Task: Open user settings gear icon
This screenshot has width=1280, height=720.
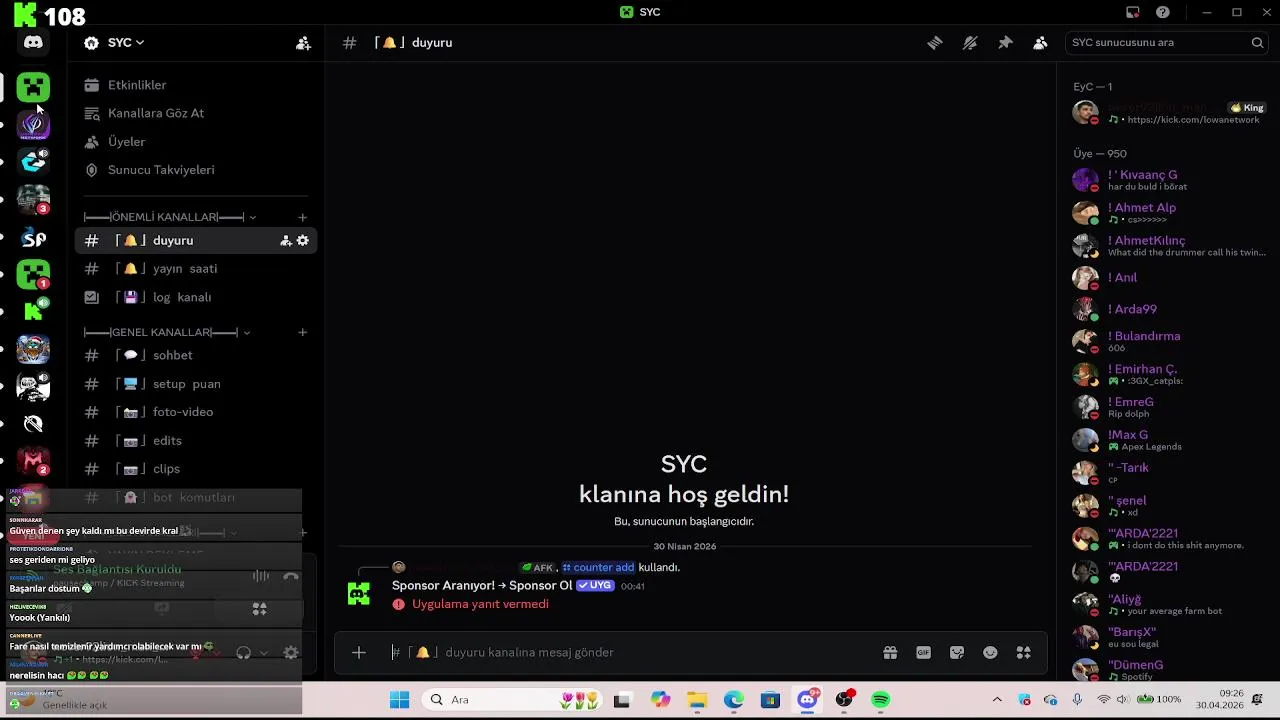Action: (x=291, y=653)
